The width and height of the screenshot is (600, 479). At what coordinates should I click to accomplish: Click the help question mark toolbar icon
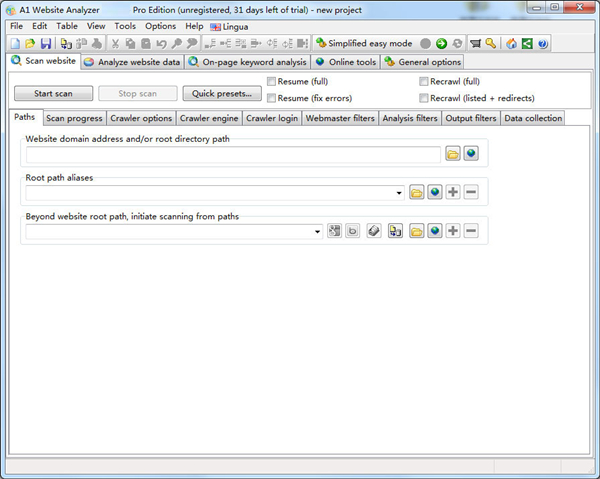tap(543, 44)
